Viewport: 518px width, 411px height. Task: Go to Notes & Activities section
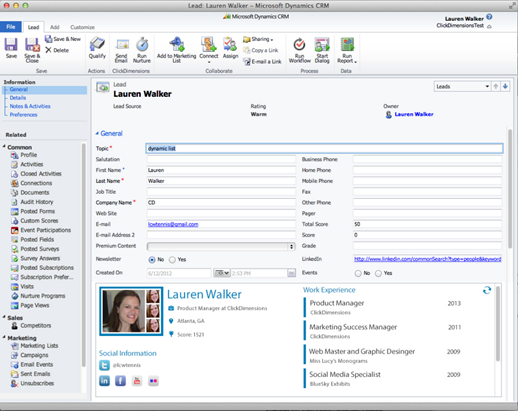coord(30,106)
